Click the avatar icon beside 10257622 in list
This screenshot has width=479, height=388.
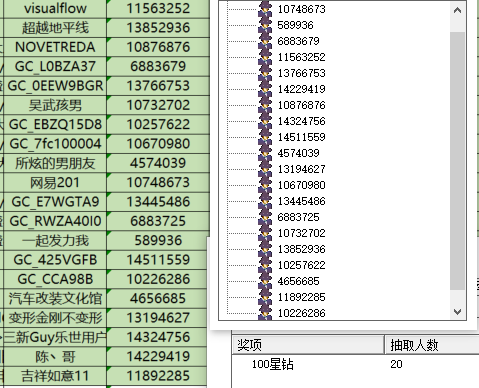pyautogui.click(x=265, y=265)
